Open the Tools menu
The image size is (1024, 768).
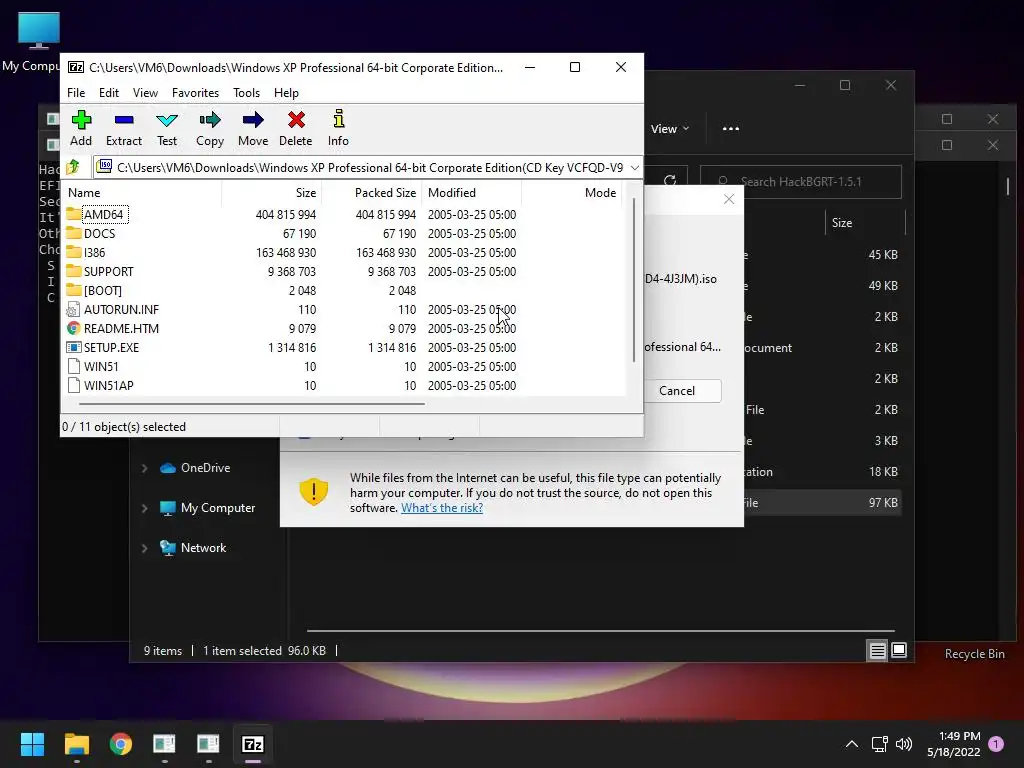point(246,93)
